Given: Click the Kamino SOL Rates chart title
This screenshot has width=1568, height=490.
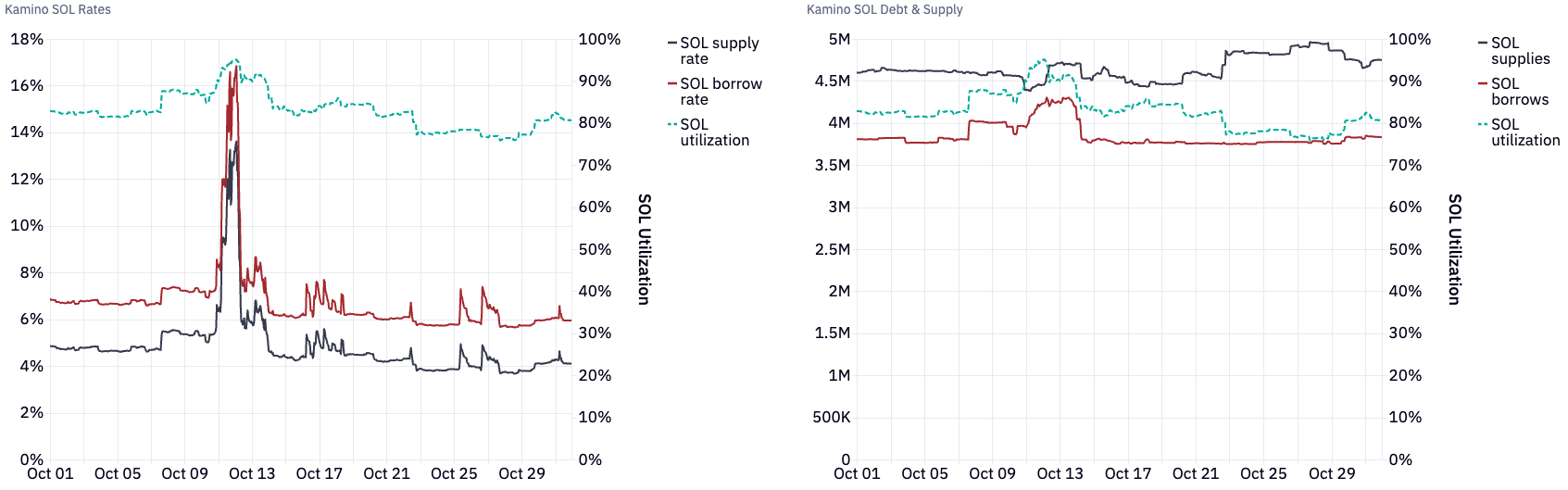Looking at the screenshot, I should click(x=58, y=9).
